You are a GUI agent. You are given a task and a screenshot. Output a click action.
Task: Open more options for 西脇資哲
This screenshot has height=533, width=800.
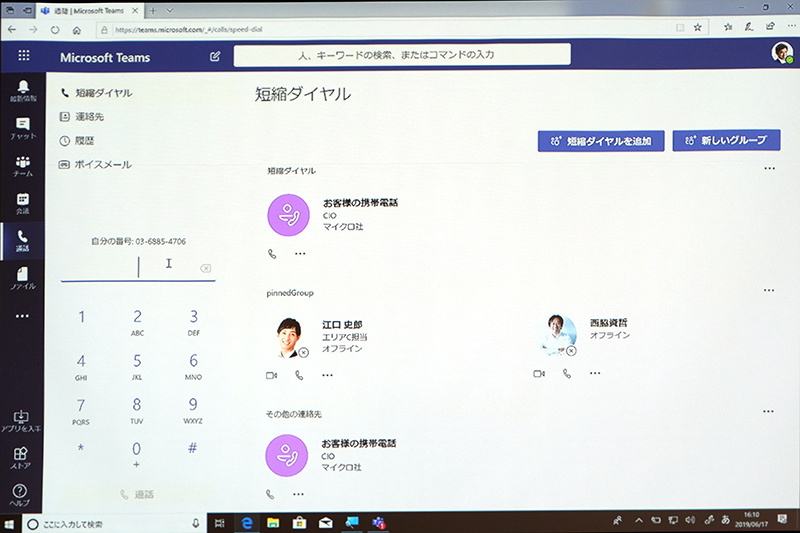(x=595, y=373)
